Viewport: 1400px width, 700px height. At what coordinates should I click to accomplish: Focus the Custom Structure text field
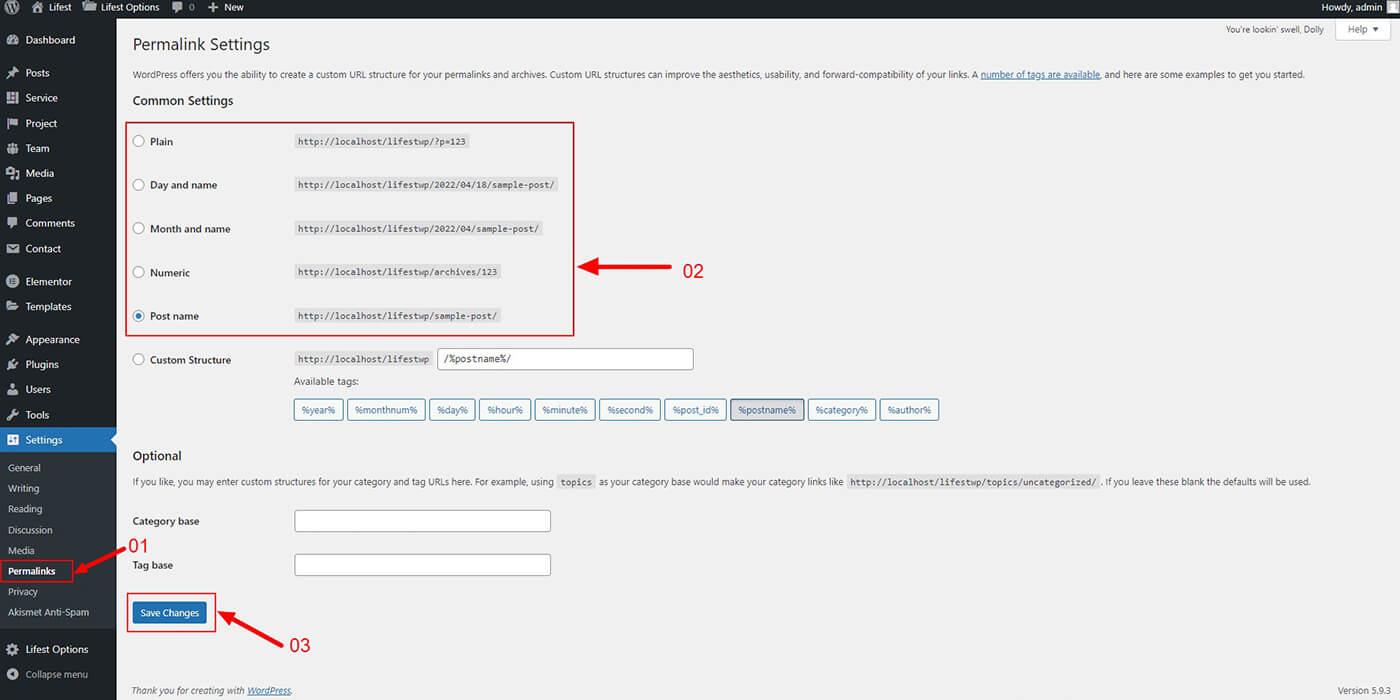(566, 359)
